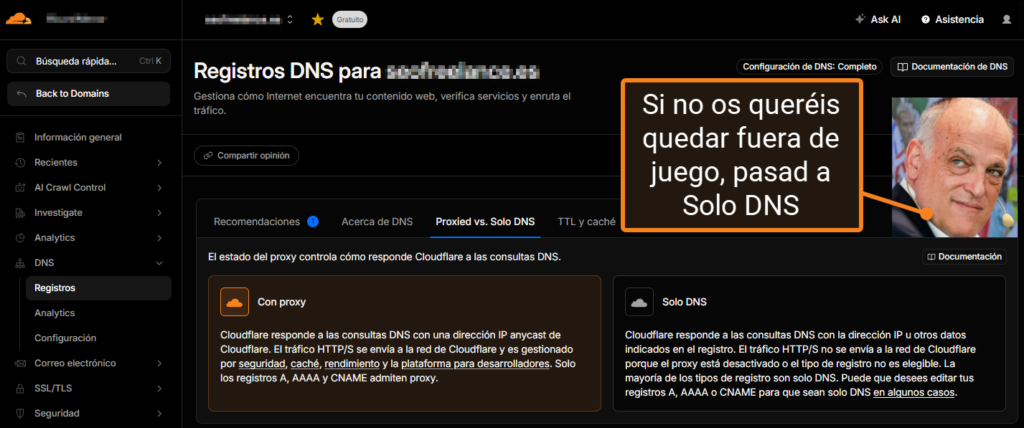Click the man's portrait thumbnail
The image size is (1024, 428).
pos(955,167)
